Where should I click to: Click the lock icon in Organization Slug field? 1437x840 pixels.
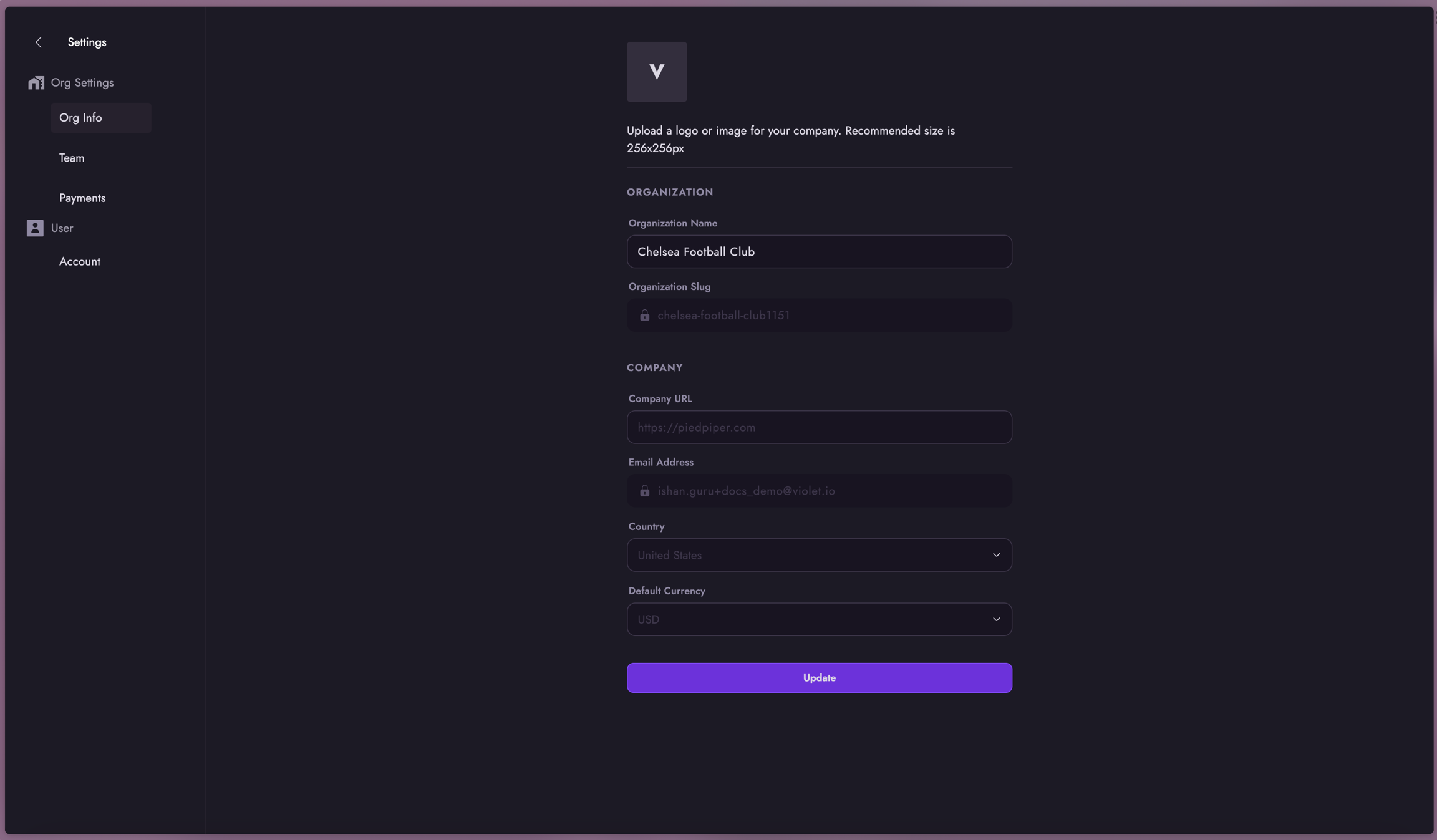pyautogui.click(x=644, y=316)
